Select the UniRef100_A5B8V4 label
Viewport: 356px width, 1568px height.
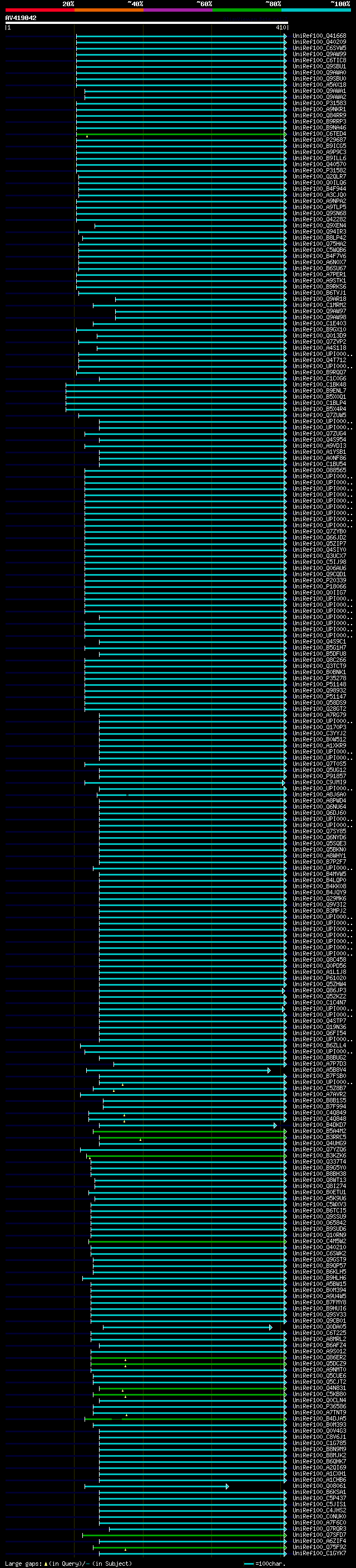point(319,1070)
